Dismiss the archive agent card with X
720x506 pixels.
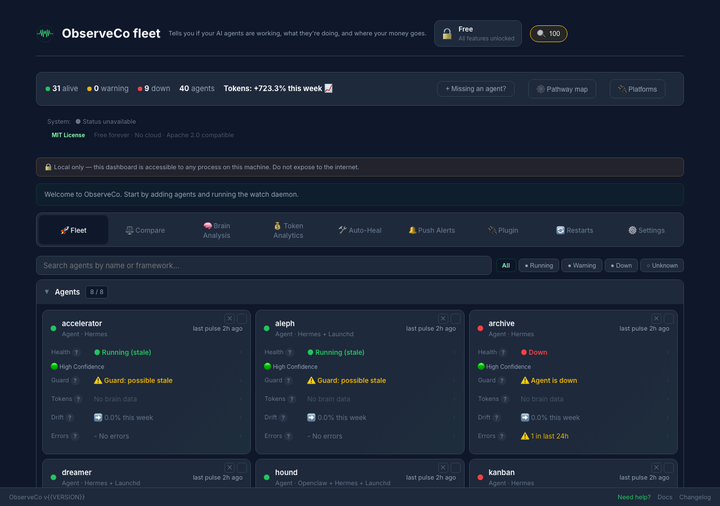click(x=657, y=318)
